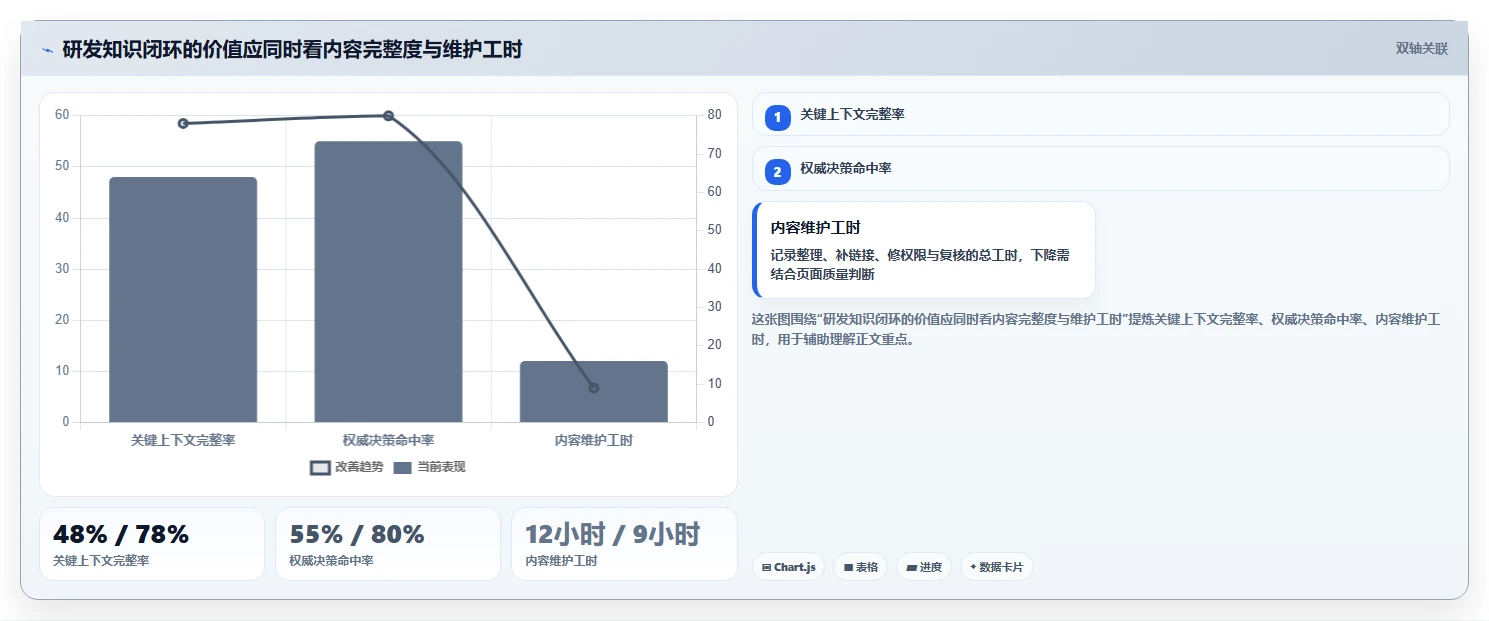Open the 55% / 80% stat card
This screenshot has height=621, width=1489.
388,544
